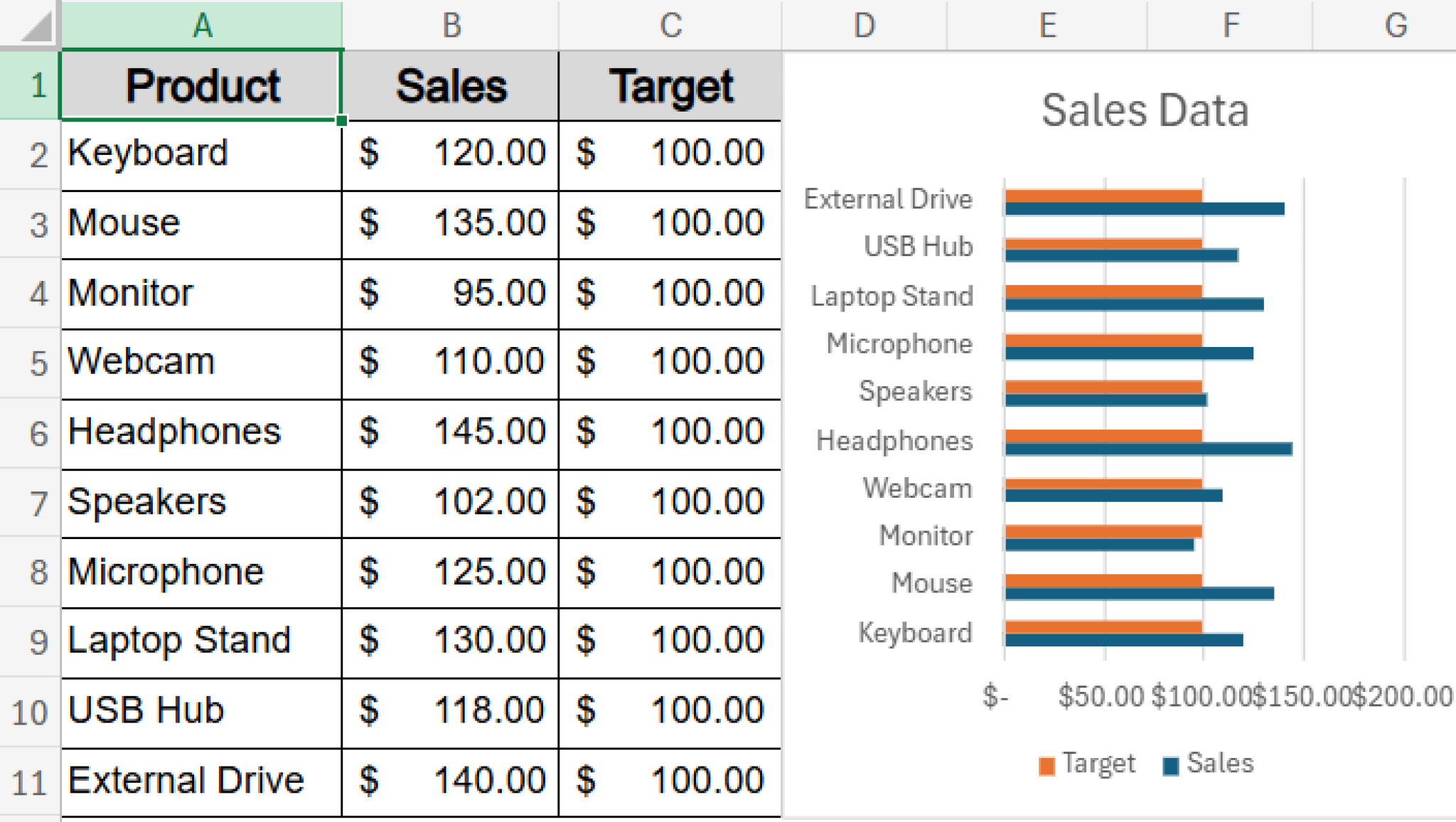Click the orange Target legend swatch
1456x822 pixels.
(x=1048, y=764)
